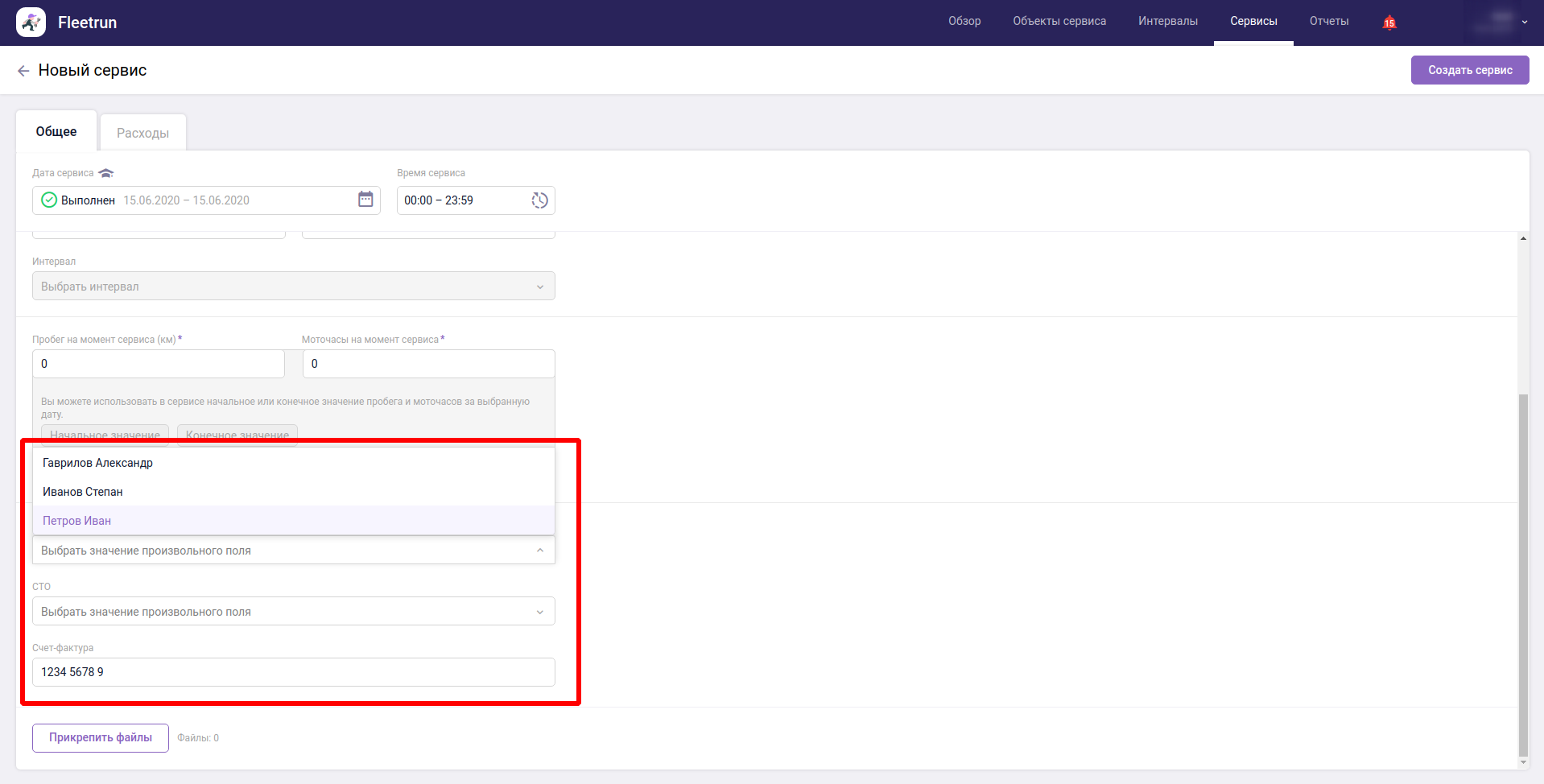This screenshot has width=1544, height=784.
Task: Expand the user account menu chevron
Action: click(1524, 23)
